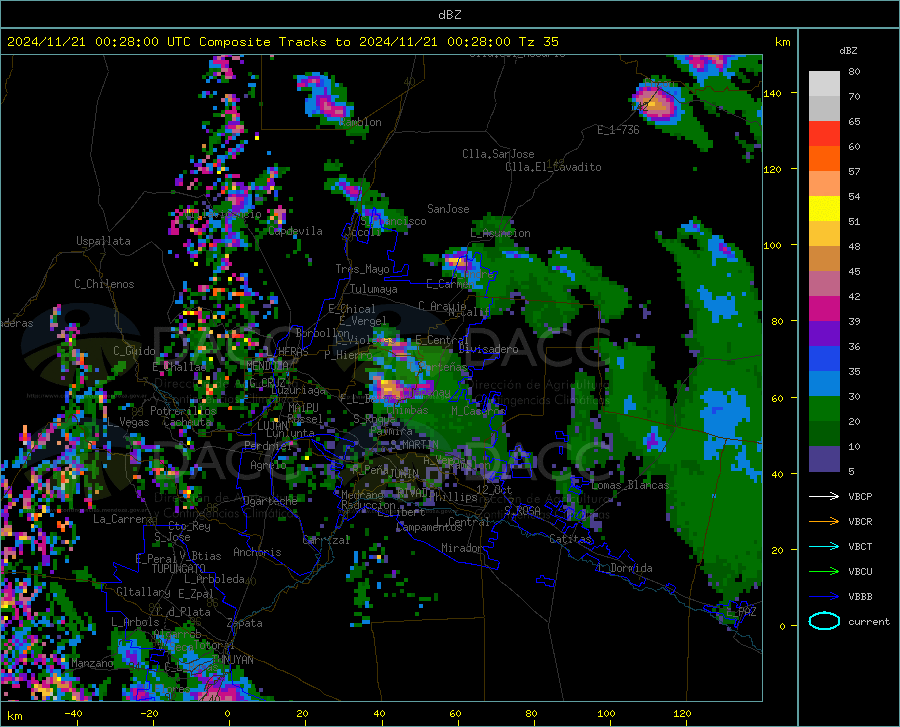900x727 pixels.
Task: Select the yellow 51 dBZ color swatch
Action: [x=824, y=209]
